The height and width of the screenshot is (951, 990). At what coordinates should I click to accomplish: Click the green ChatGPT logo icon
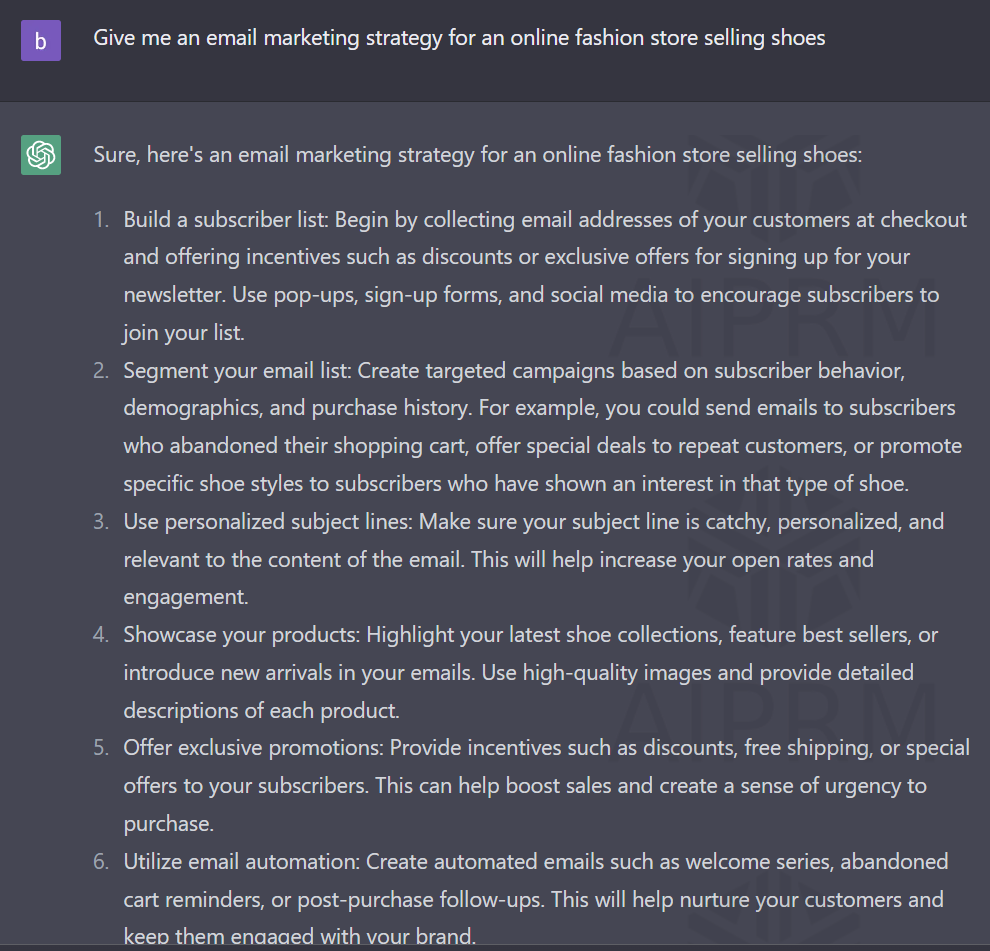point(40,155)
